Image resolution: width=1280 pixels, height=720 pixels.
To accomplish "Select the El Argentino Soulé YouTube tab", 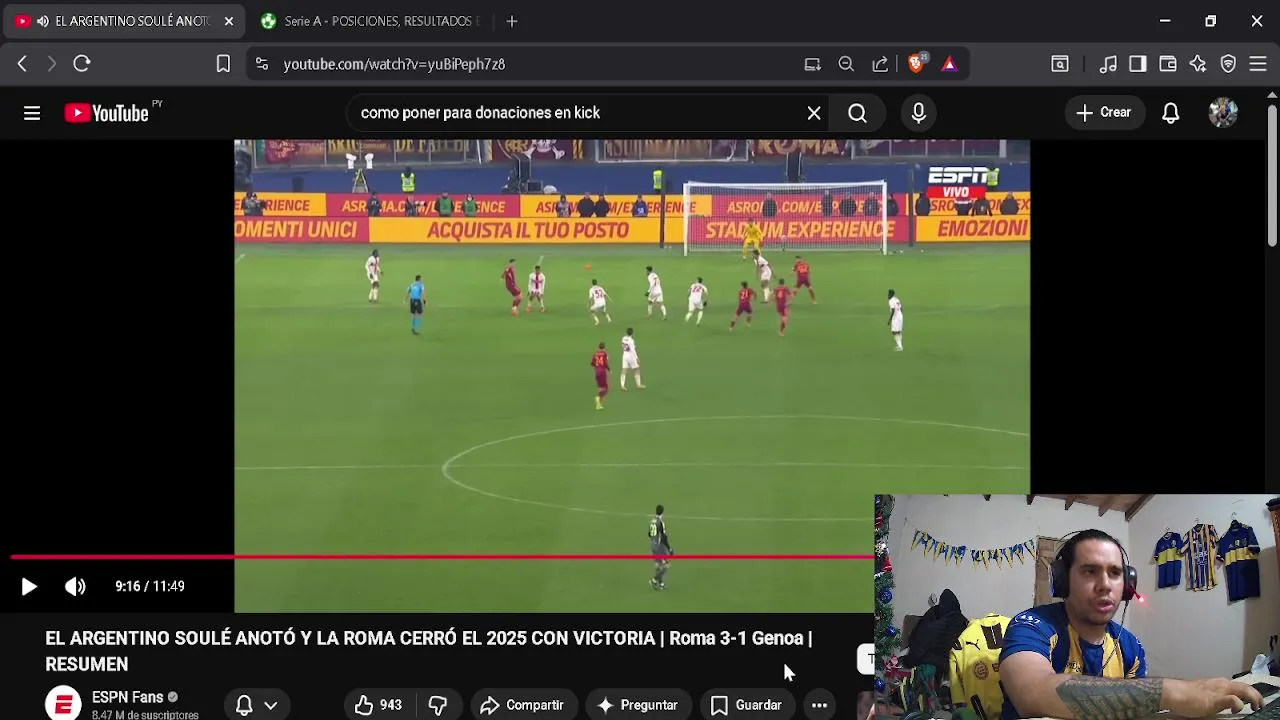I will [125, 21].
